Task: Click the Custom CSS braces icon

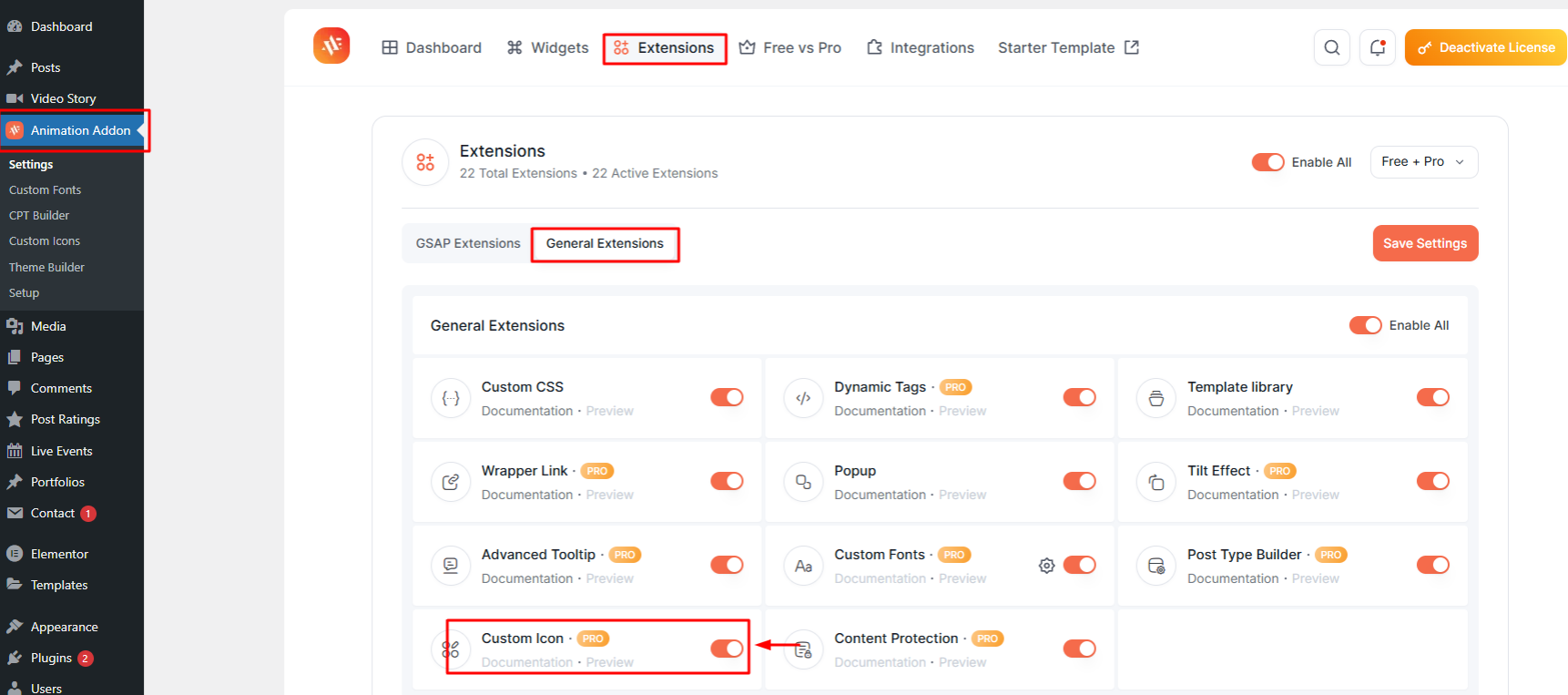Action: point(451,398)
